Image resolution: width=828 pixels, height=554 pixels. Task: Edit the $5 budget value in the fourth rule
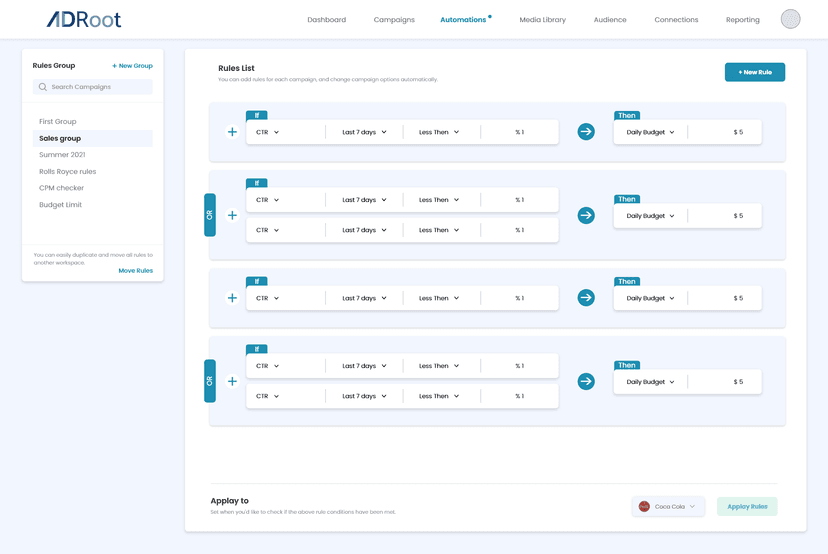click(x=738, y=381)
